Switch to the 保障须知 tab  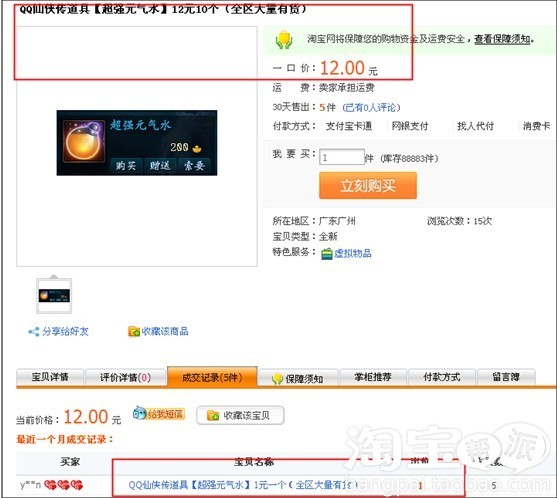coord(298,378)
